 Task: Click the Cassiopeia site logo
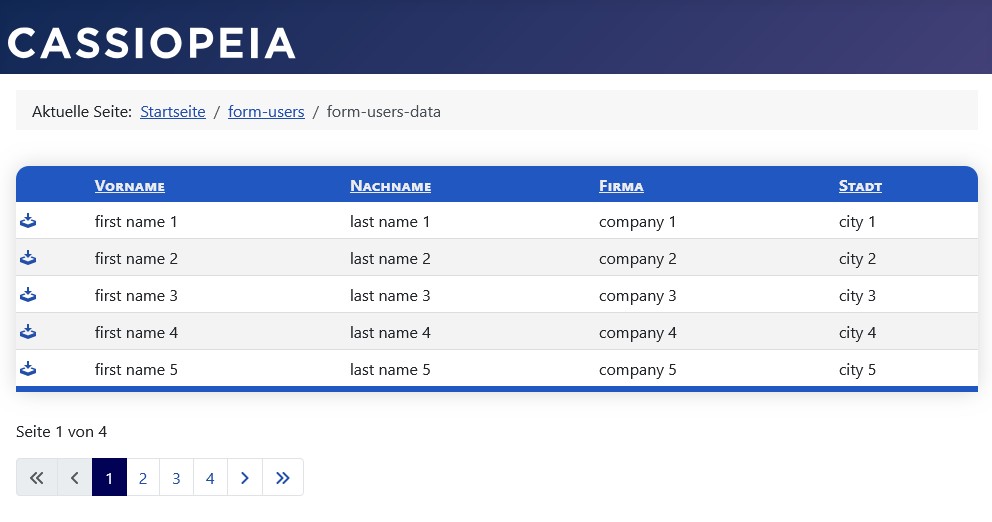click(152, 43)
